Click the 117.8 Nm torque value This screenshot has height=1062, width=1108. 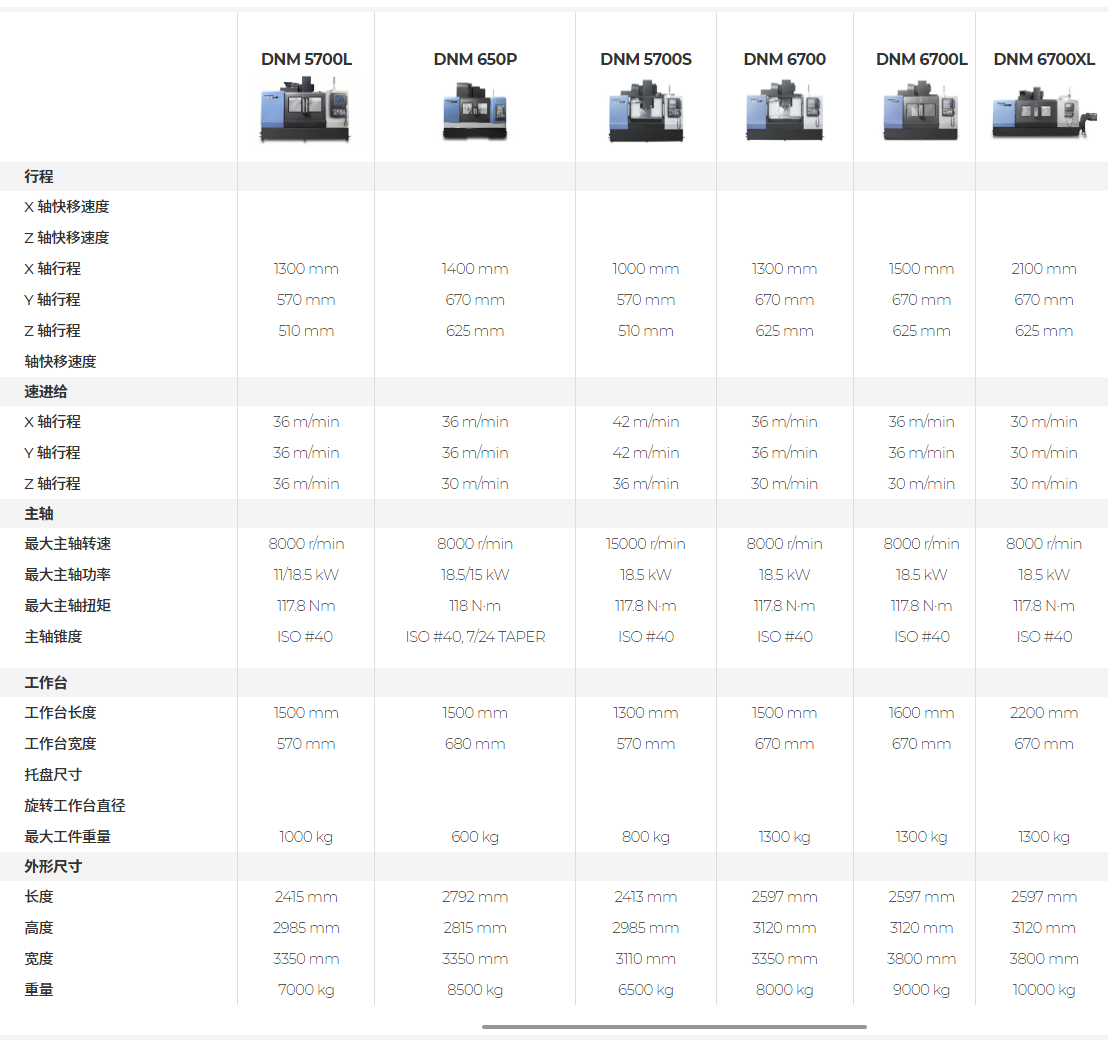[x=306, y=606]
